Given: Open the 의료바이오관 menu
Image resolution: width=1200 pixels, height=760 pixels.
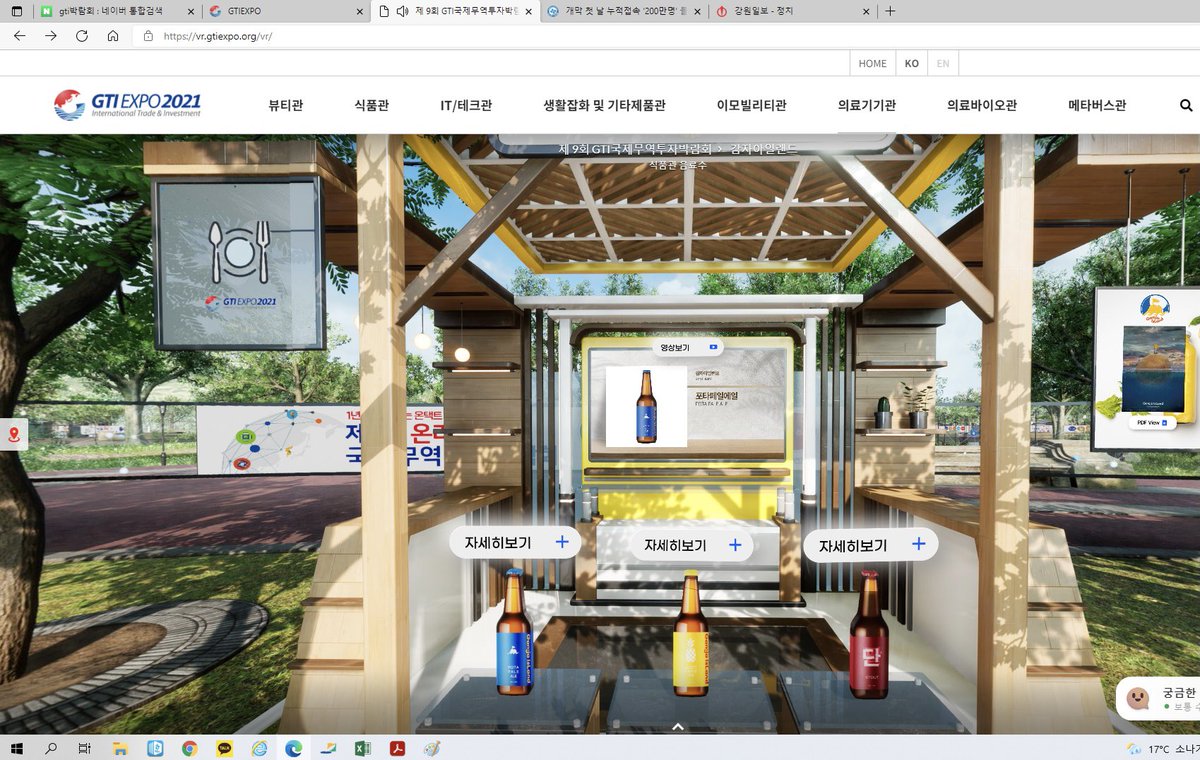Looking at the screenshot, I should pos(982,105).
